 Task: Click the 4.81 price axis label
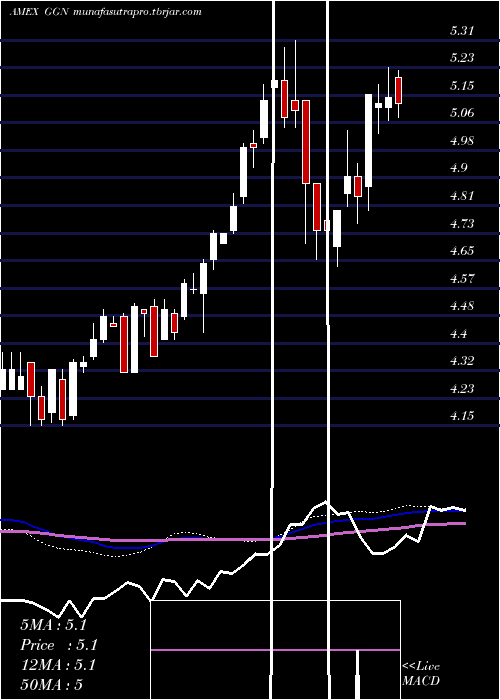462,196
